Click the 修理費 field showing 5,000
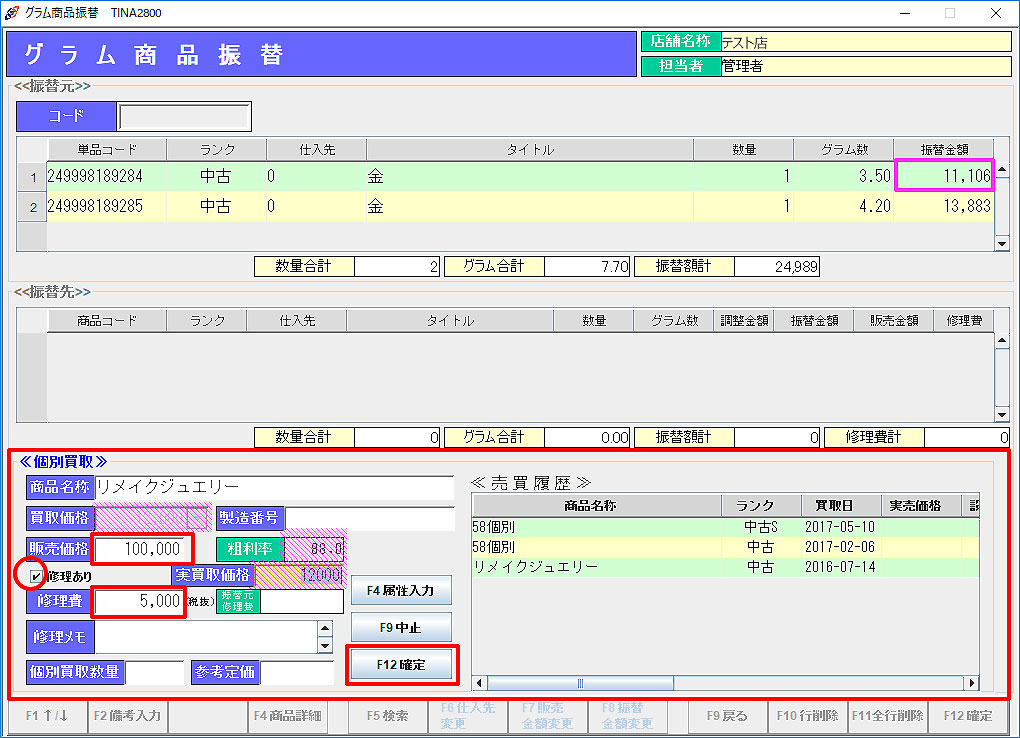Screen dimensions: 1020x738 coord(139,602)
